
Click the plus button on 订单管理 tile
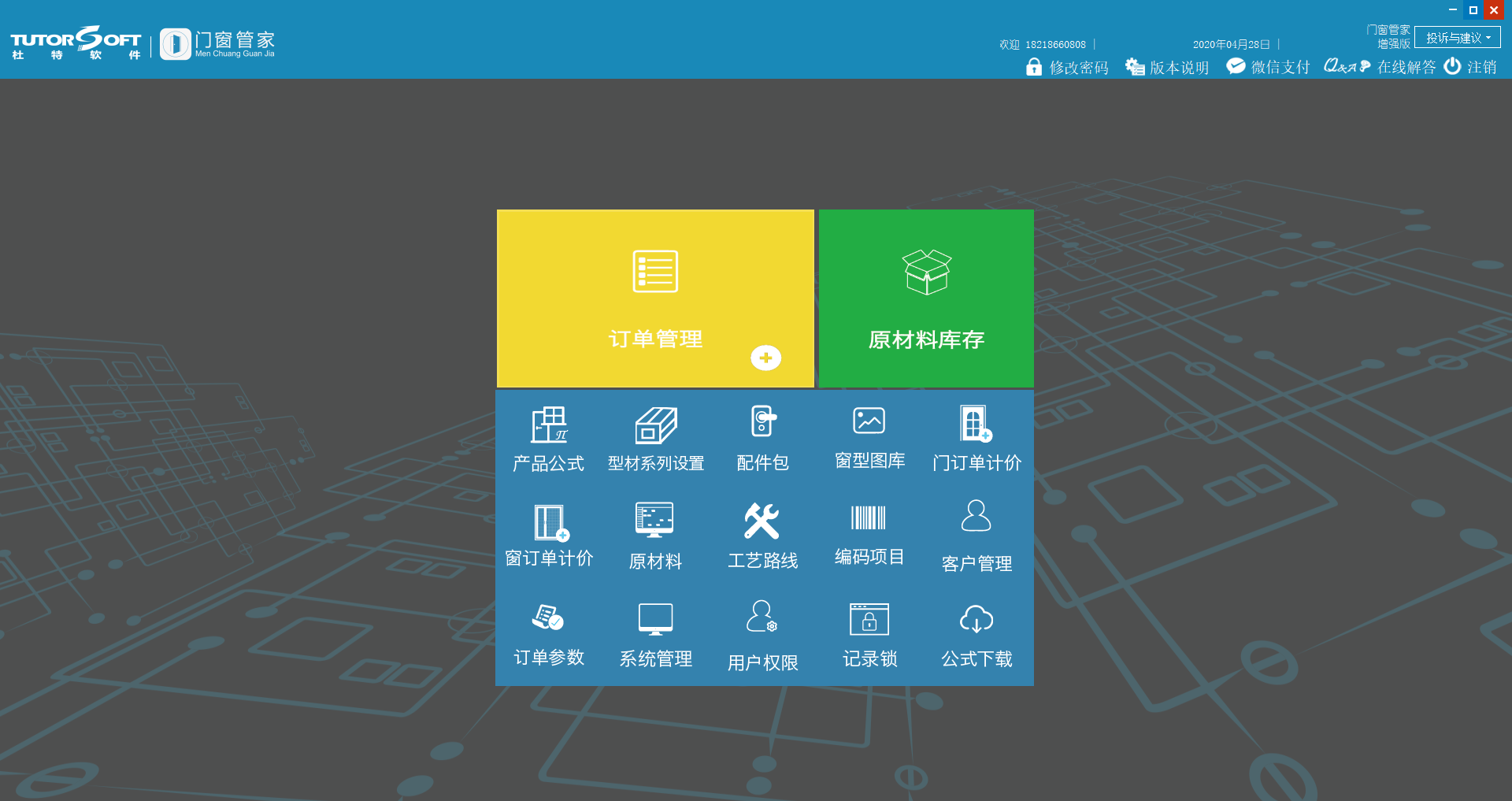click(765, 358)
